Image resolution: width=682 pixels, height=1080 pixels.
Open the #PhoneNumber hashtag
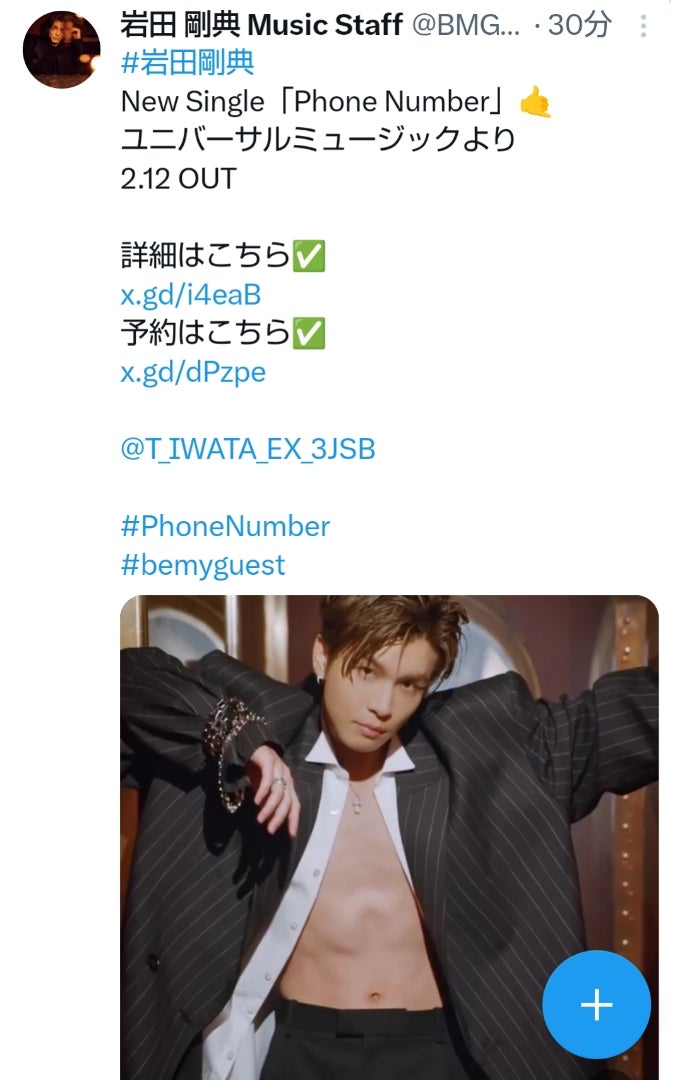tap(225, 526)
